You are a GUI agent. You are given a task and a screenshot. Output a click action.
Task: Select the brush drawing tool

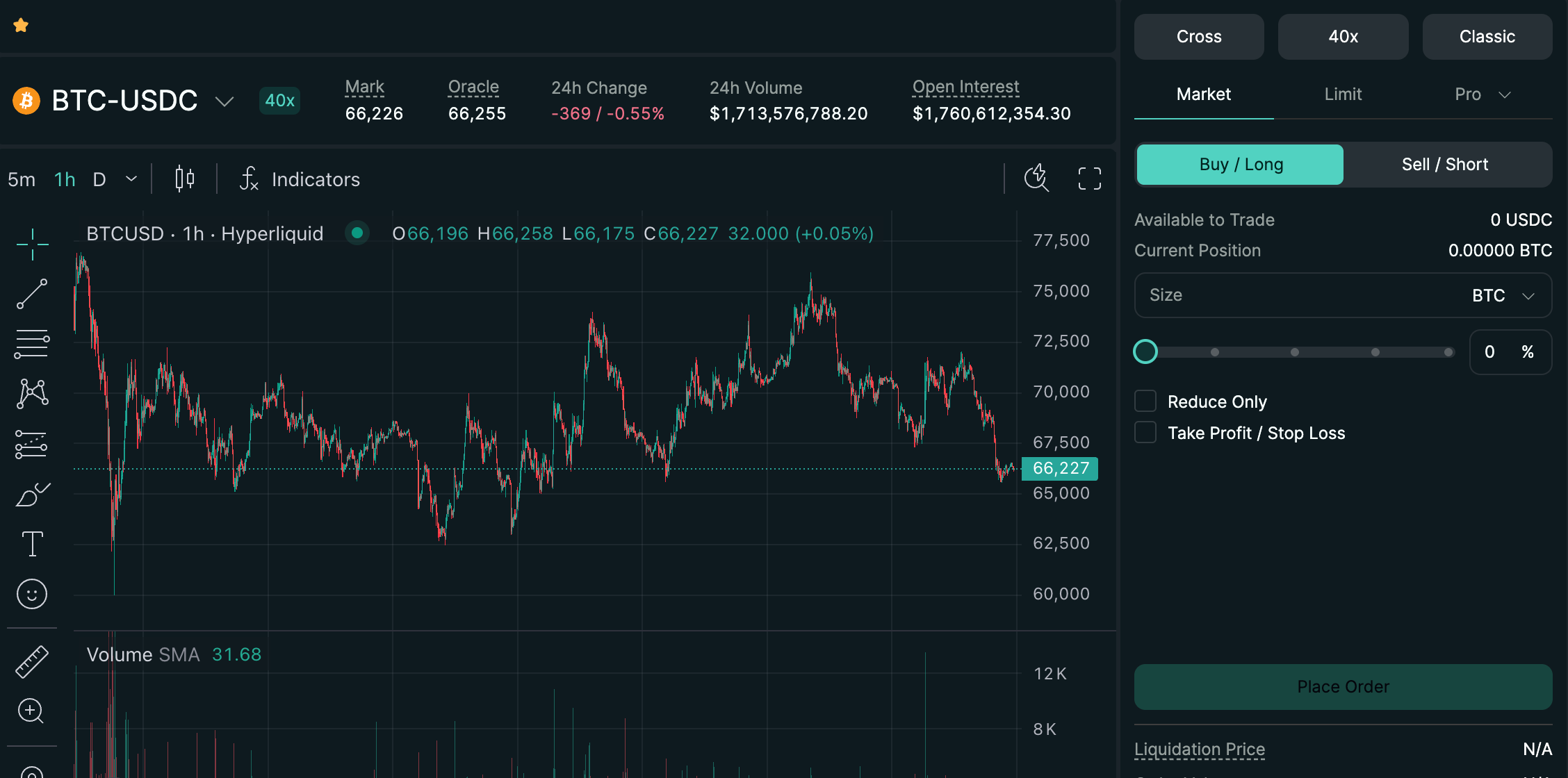(x=32, y=495)
